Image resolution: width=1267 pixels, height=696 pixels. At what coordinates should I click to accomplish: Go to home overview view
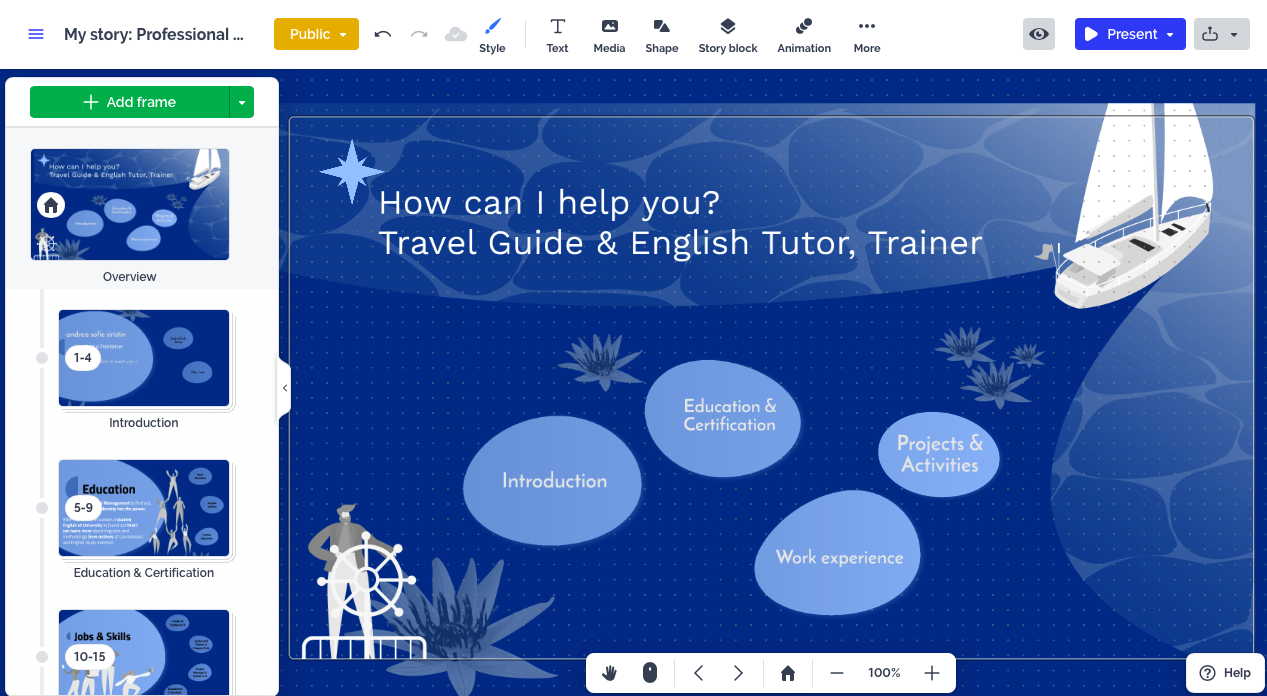[x=788, y=673]
